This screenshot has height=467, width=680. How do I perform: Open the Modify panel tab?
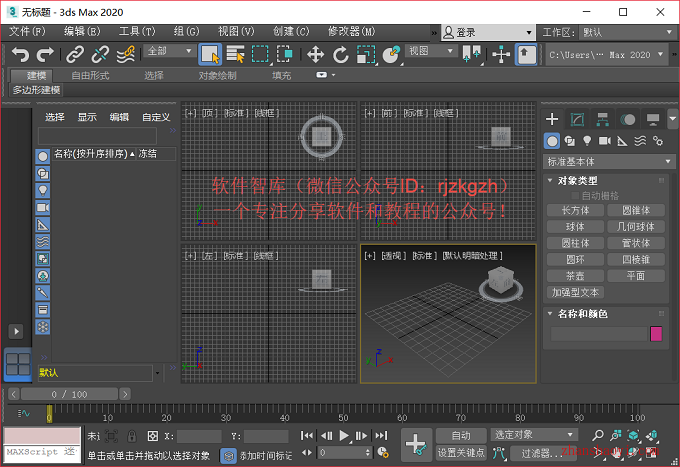(577, 119)
